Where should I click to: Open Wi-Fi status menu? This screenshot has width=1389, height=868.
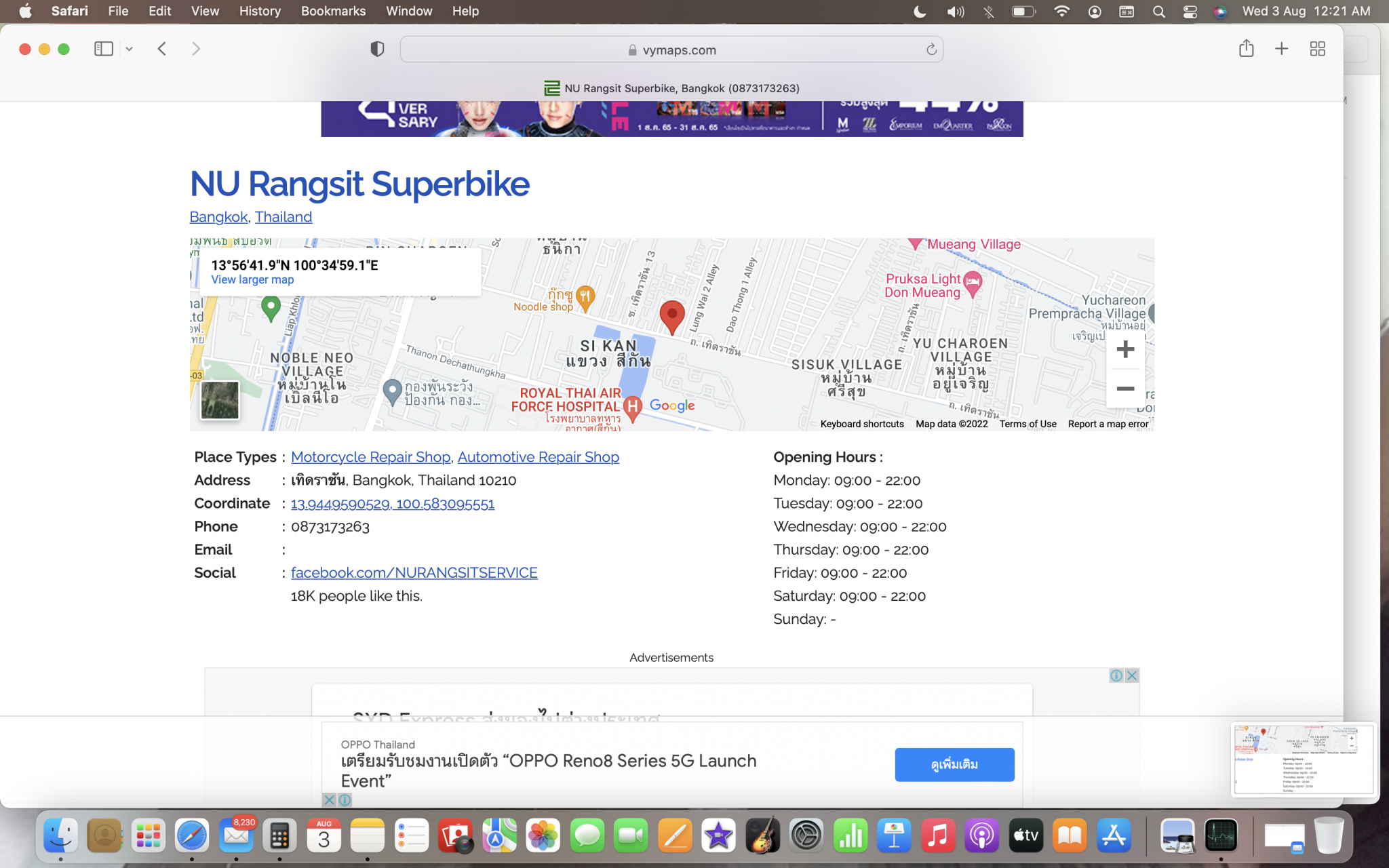(1061, 11)
